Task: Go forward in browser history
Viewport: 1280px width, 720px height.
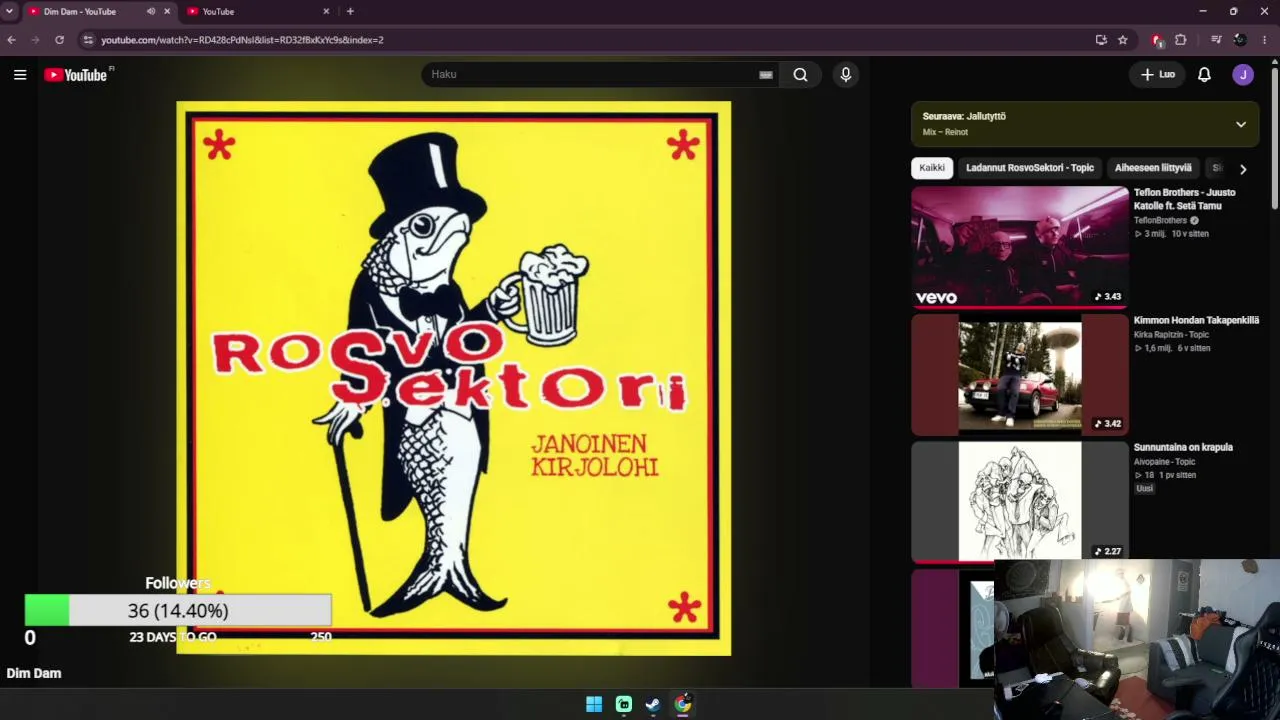Action: (x=35, y=40)
